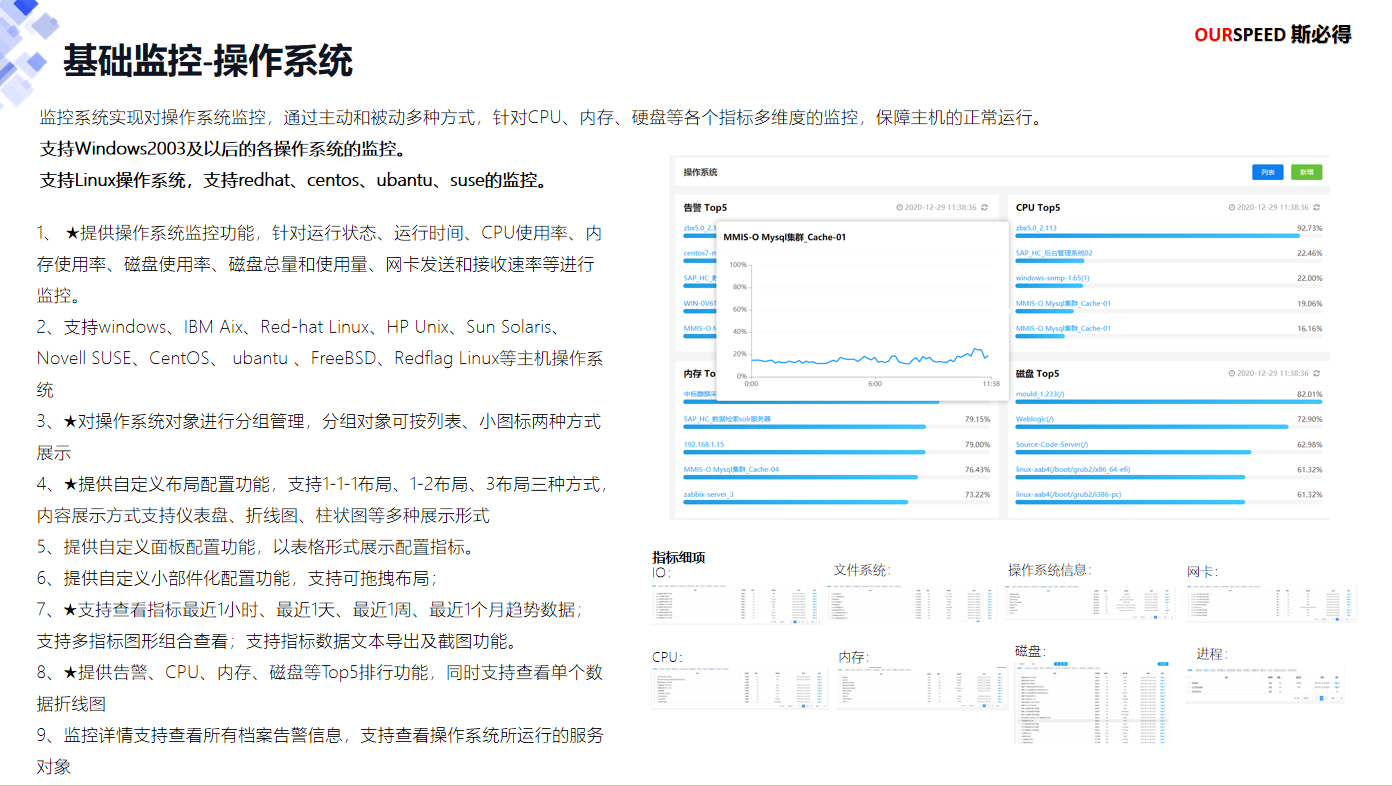Click the 192.168.1.15 memory entry
Image resolution: width=1392 pixels, height=786 pixels.
click(704, 444)
